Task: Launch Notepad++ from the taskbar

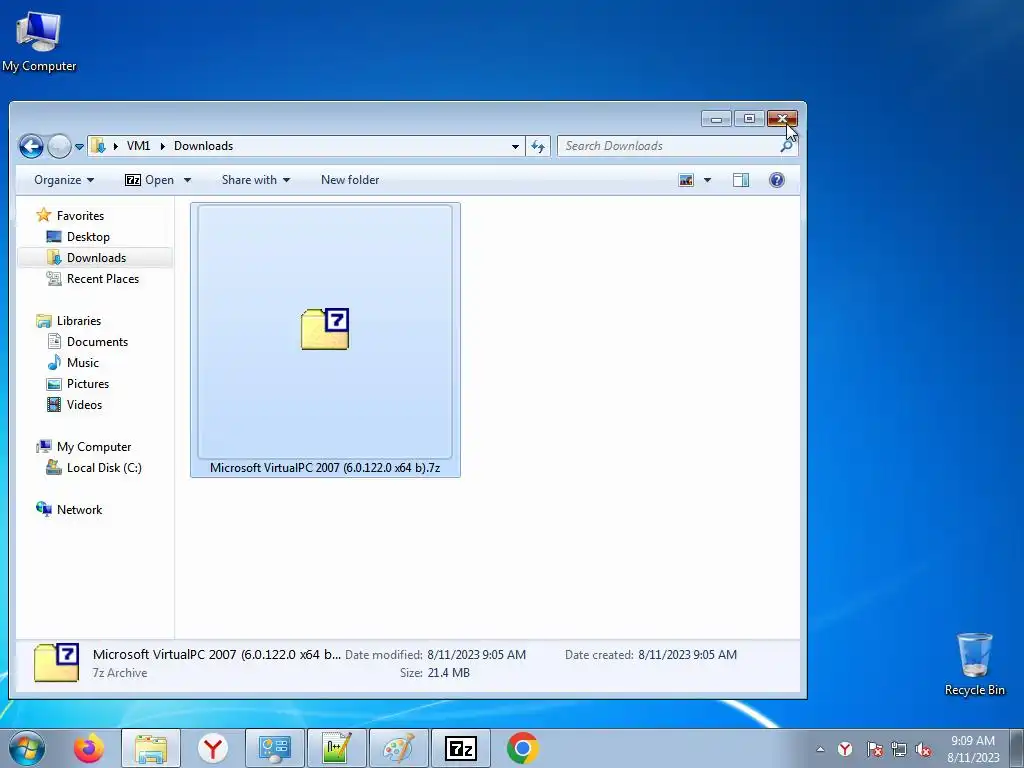Action: coord(336,748)
